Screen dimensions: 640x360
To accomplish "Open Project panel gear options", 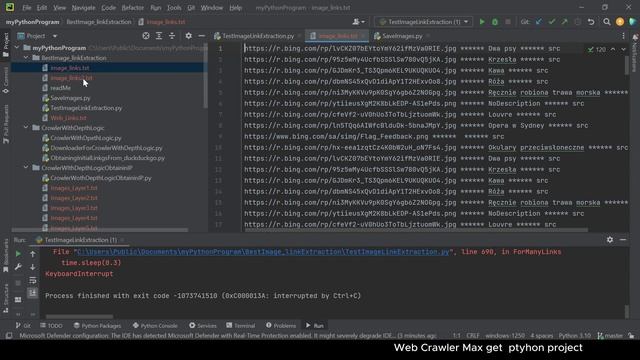I will [x=188, y=36].
